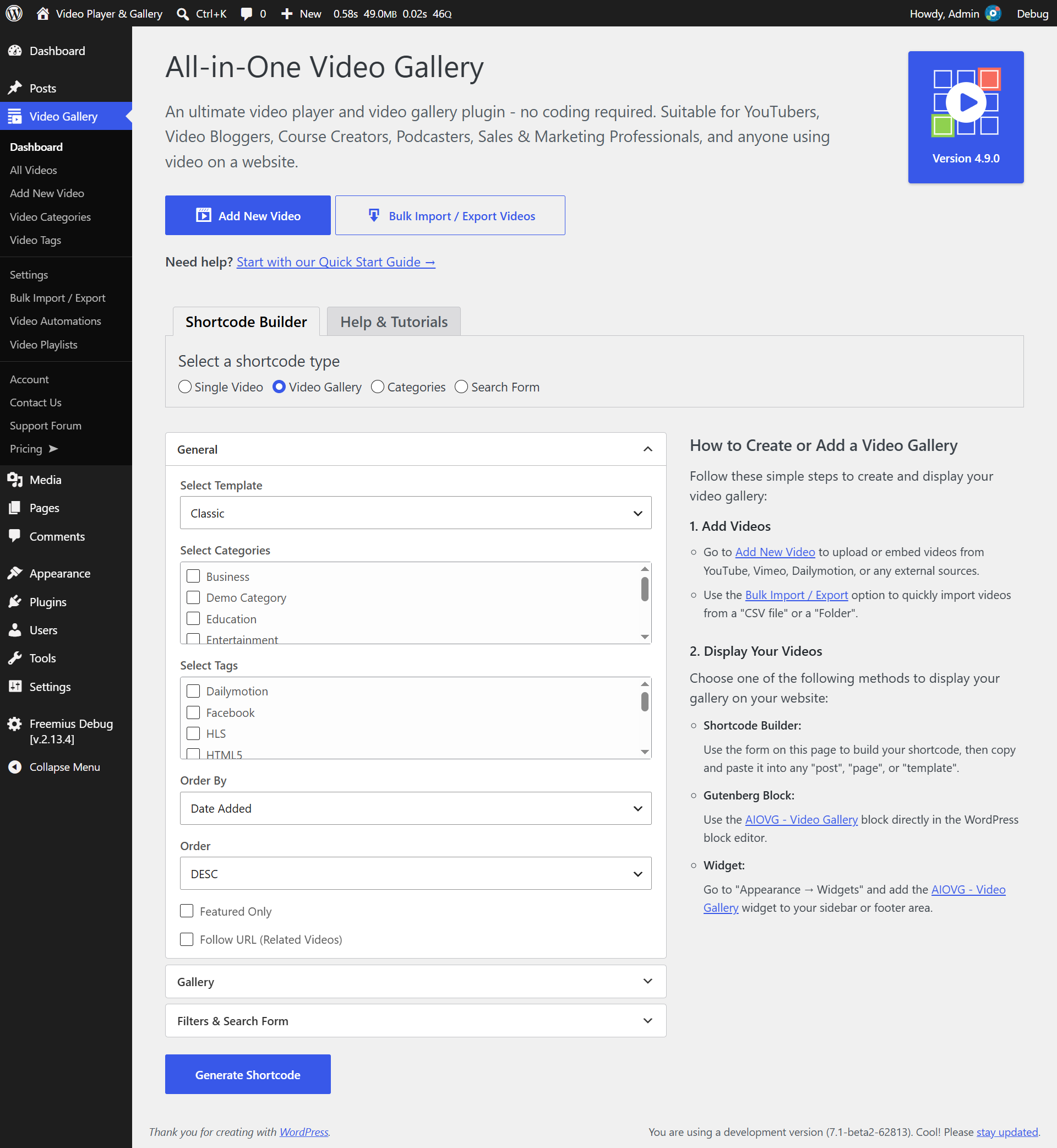This screenshot has width=1057, height=1148.
Task: Click Howdy, Admin account menu
Action: [x=955, y=14]
